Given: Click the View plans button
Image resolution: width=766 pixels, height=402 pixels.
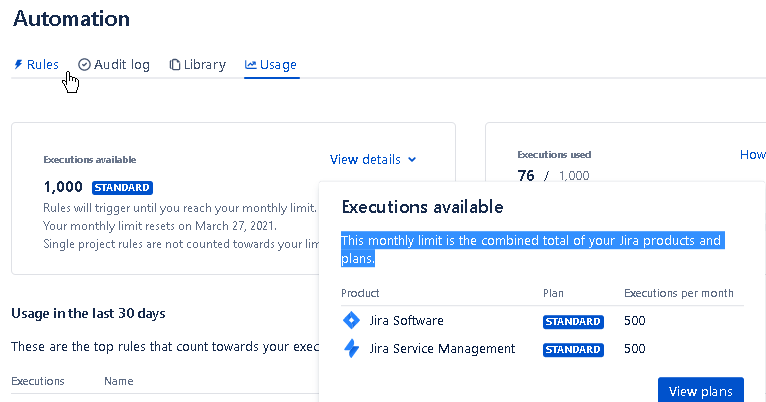Looking at the screenshot, I should tap(701, 391).
